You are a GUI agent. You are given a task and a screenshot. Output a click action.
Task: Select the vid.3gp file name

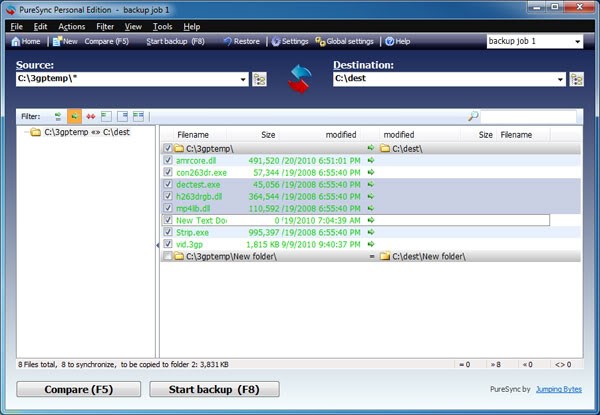[189, 244]
